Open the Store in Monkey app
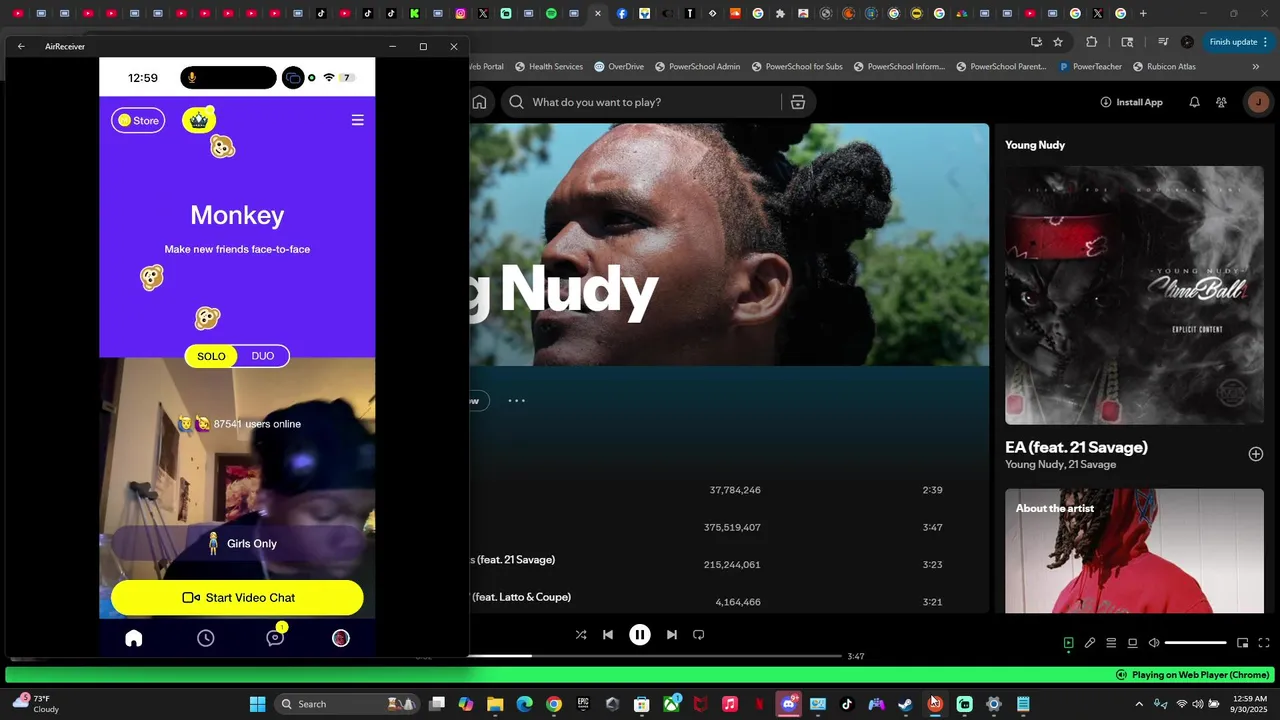Image resolution: width=1280 pixels, height=720 pixels. tap(138, 120)
